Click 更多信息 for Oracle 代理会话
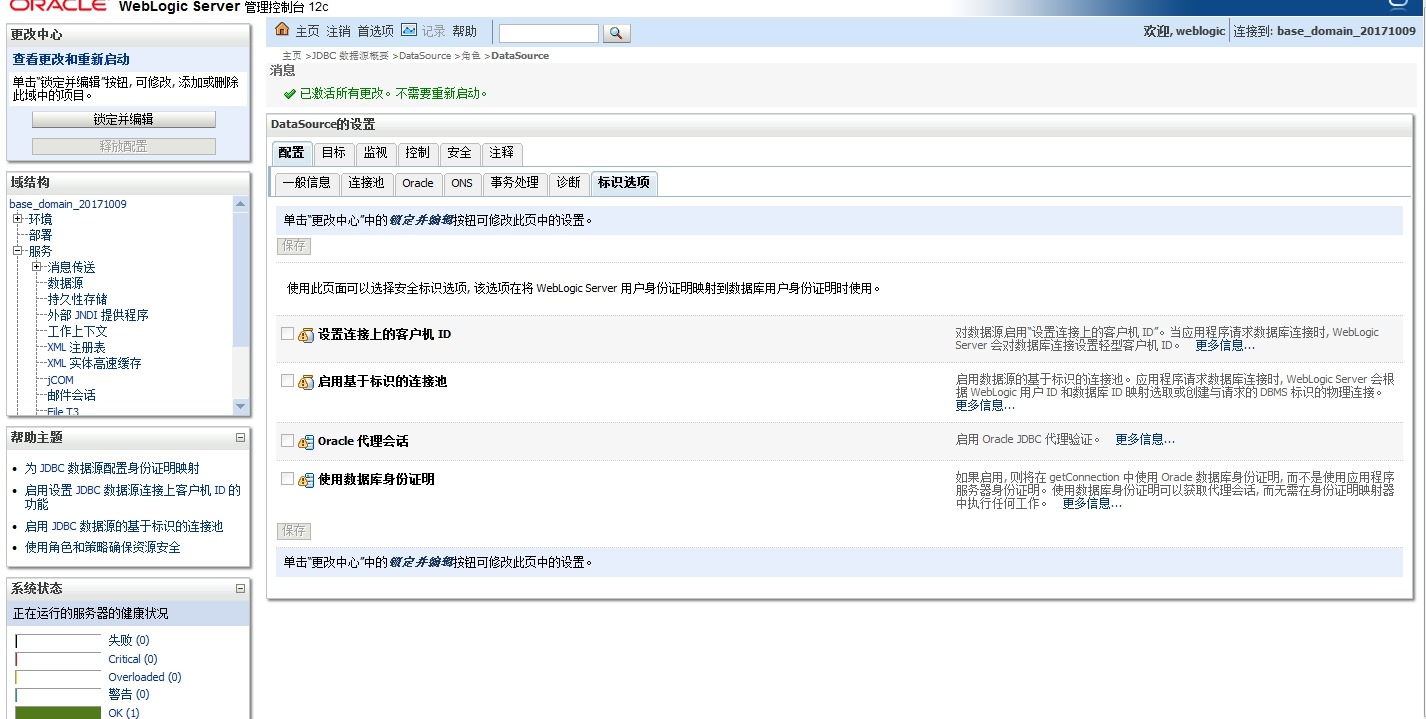 click(x=1145, y=439)
